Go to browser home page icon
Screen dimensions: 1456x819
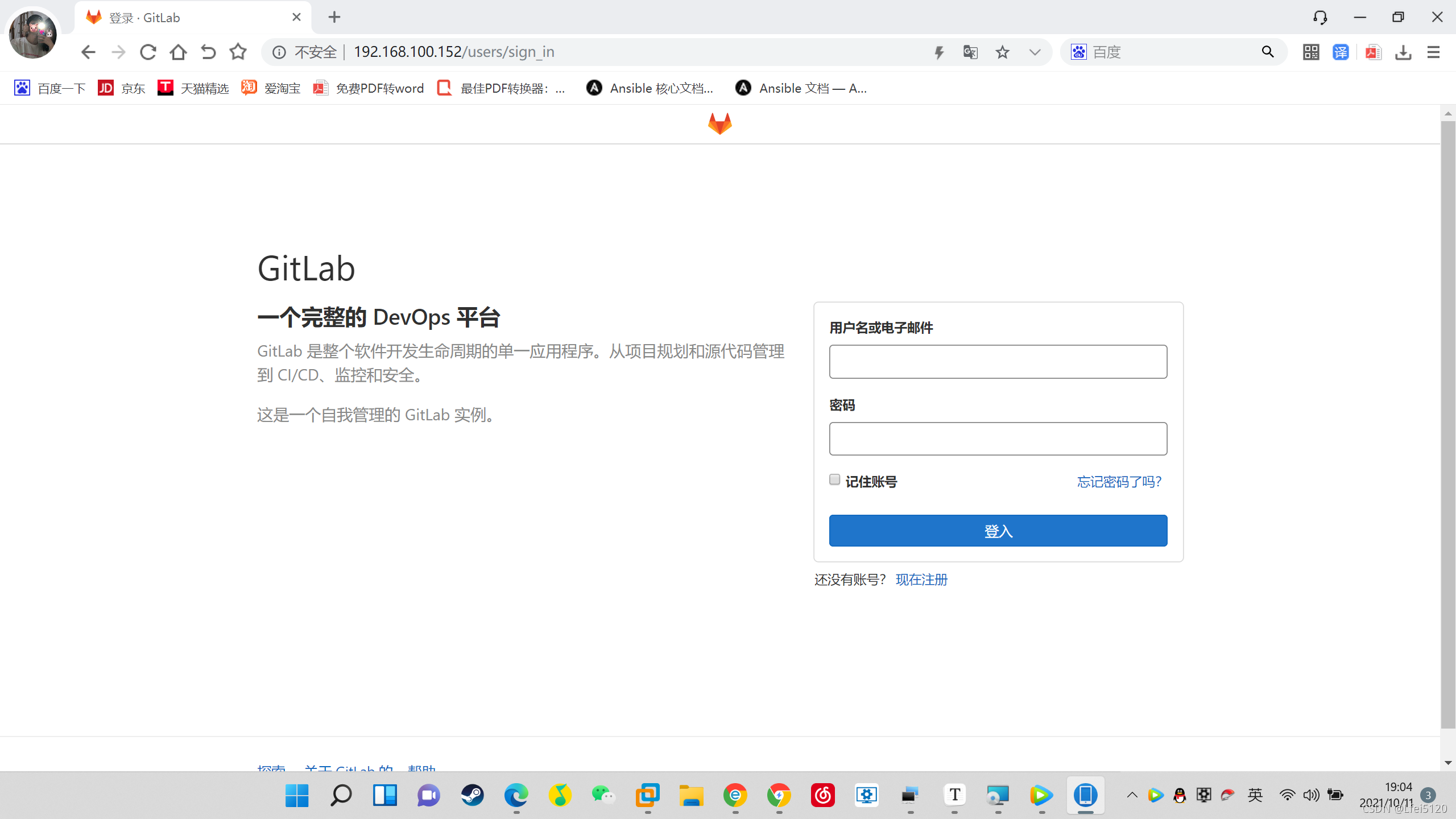[178, 52]
